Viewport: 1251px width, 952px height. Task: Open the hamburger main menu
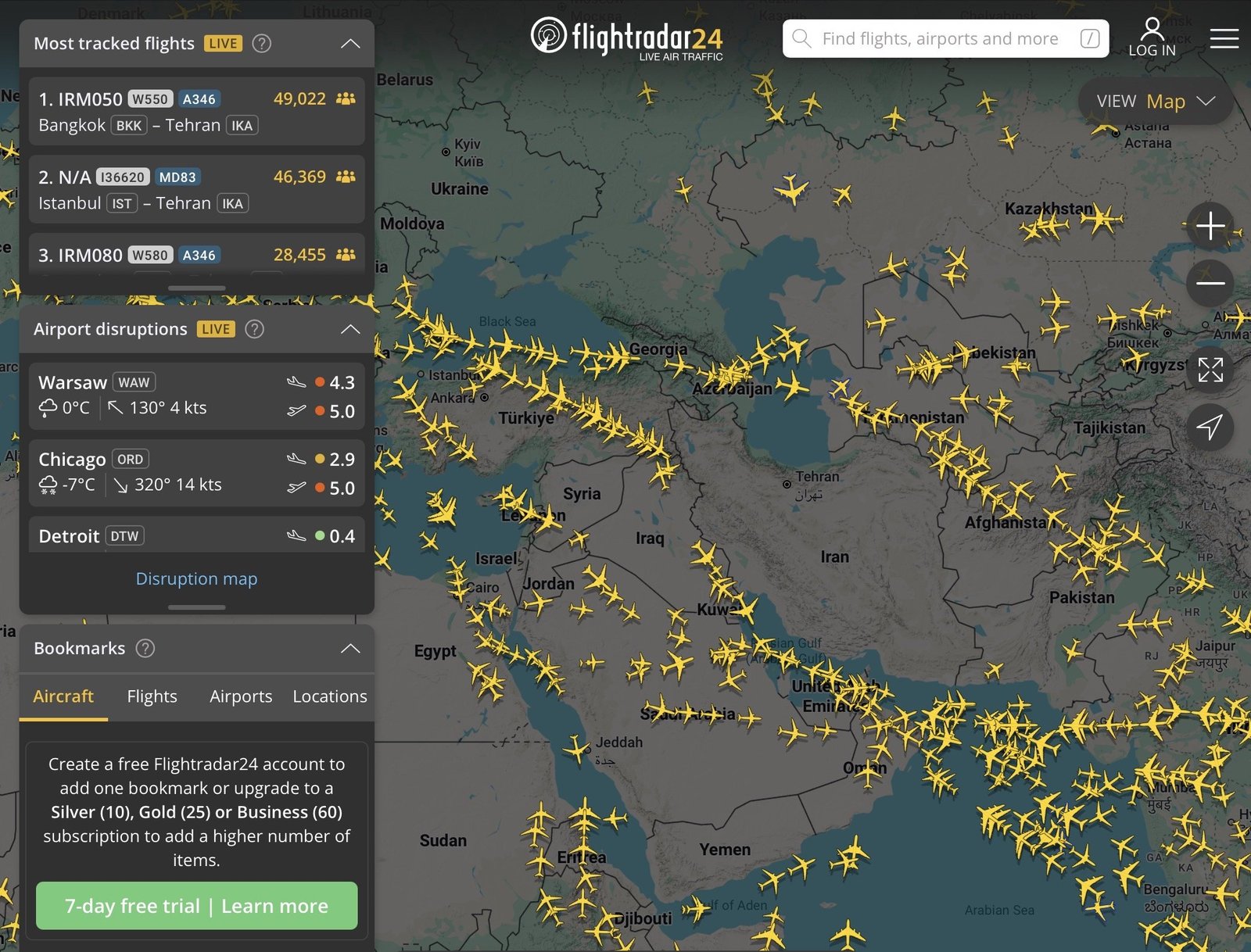[1224, 38]
